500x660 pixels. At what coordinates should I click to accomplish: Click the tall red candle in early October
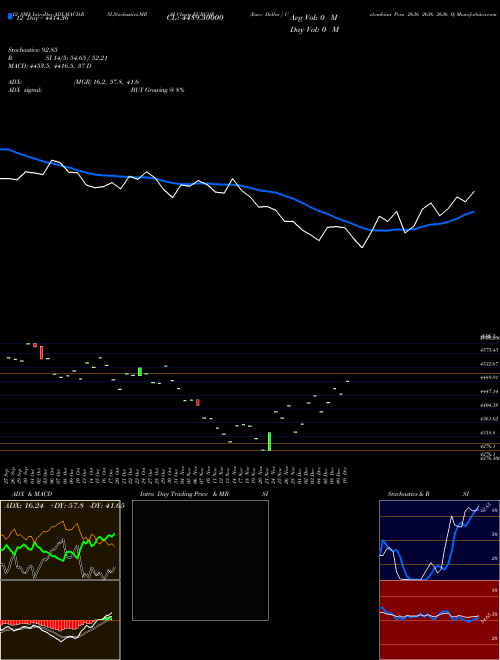[41, 352]
